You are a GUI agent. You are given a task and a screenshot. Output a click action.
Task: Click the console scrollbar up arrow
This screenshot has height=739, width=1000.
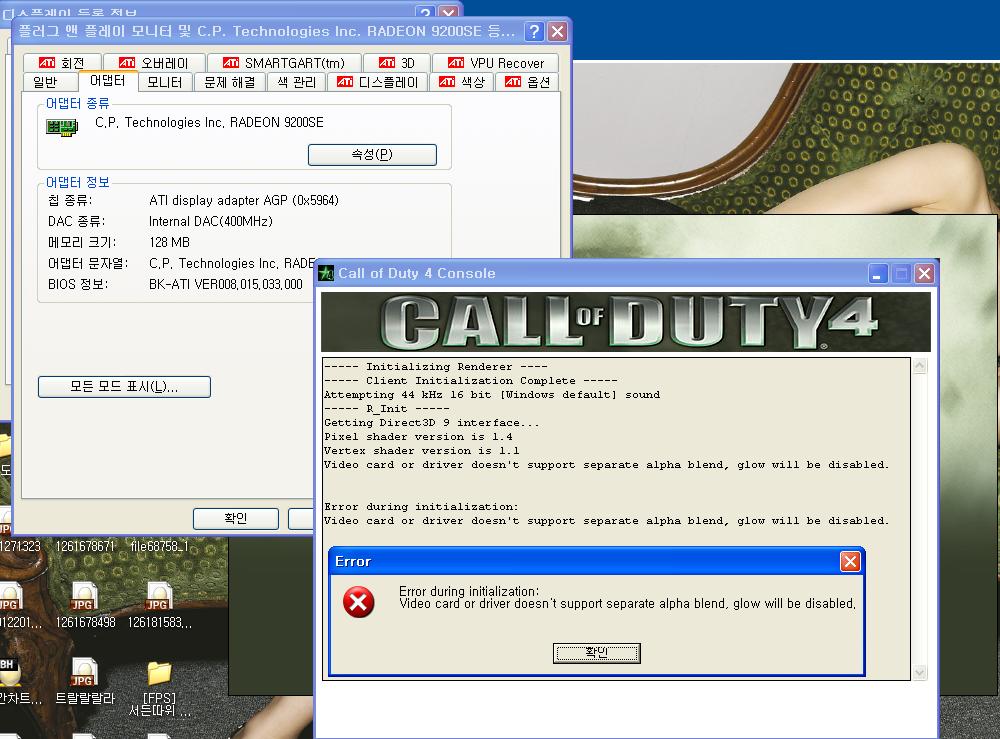click(920, 366)
